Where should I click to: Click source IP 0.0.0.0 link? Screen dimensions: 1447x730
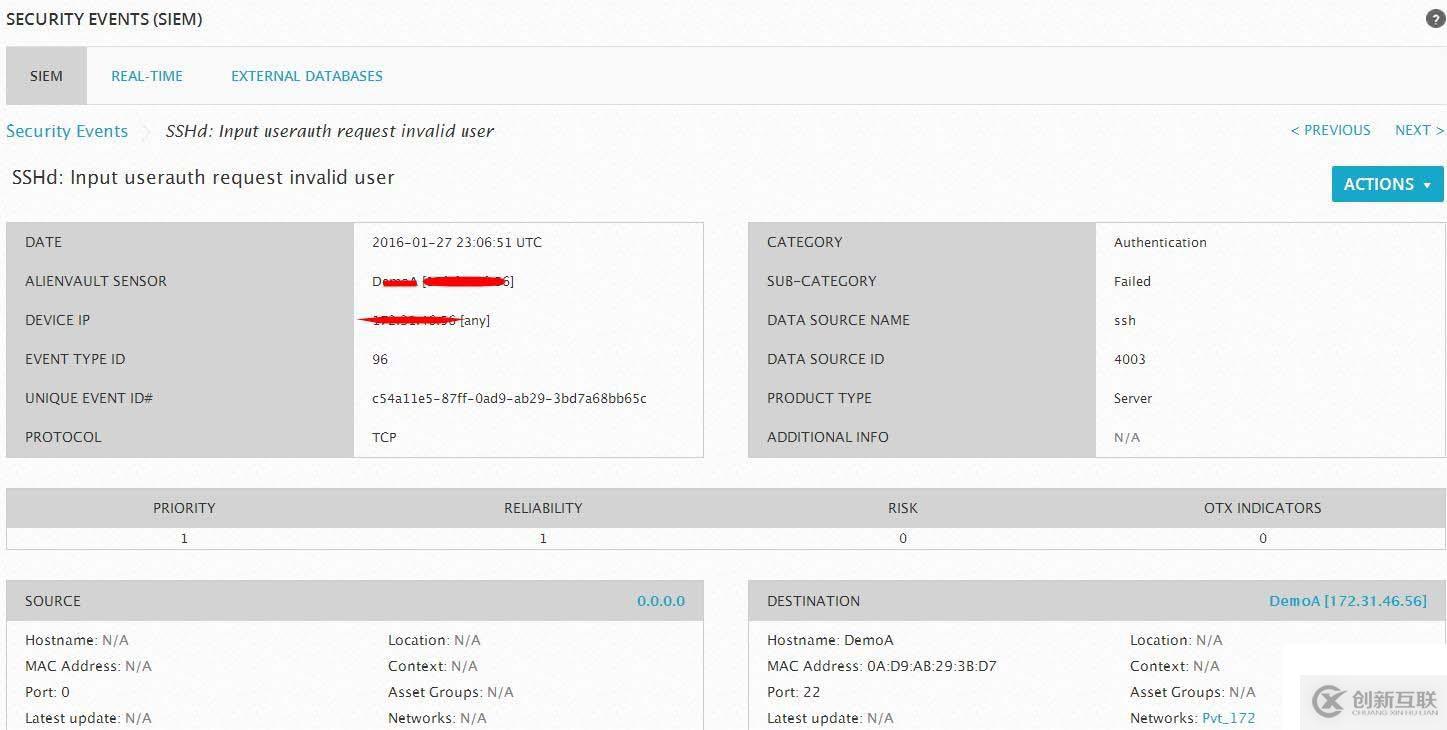click(661, 601)
